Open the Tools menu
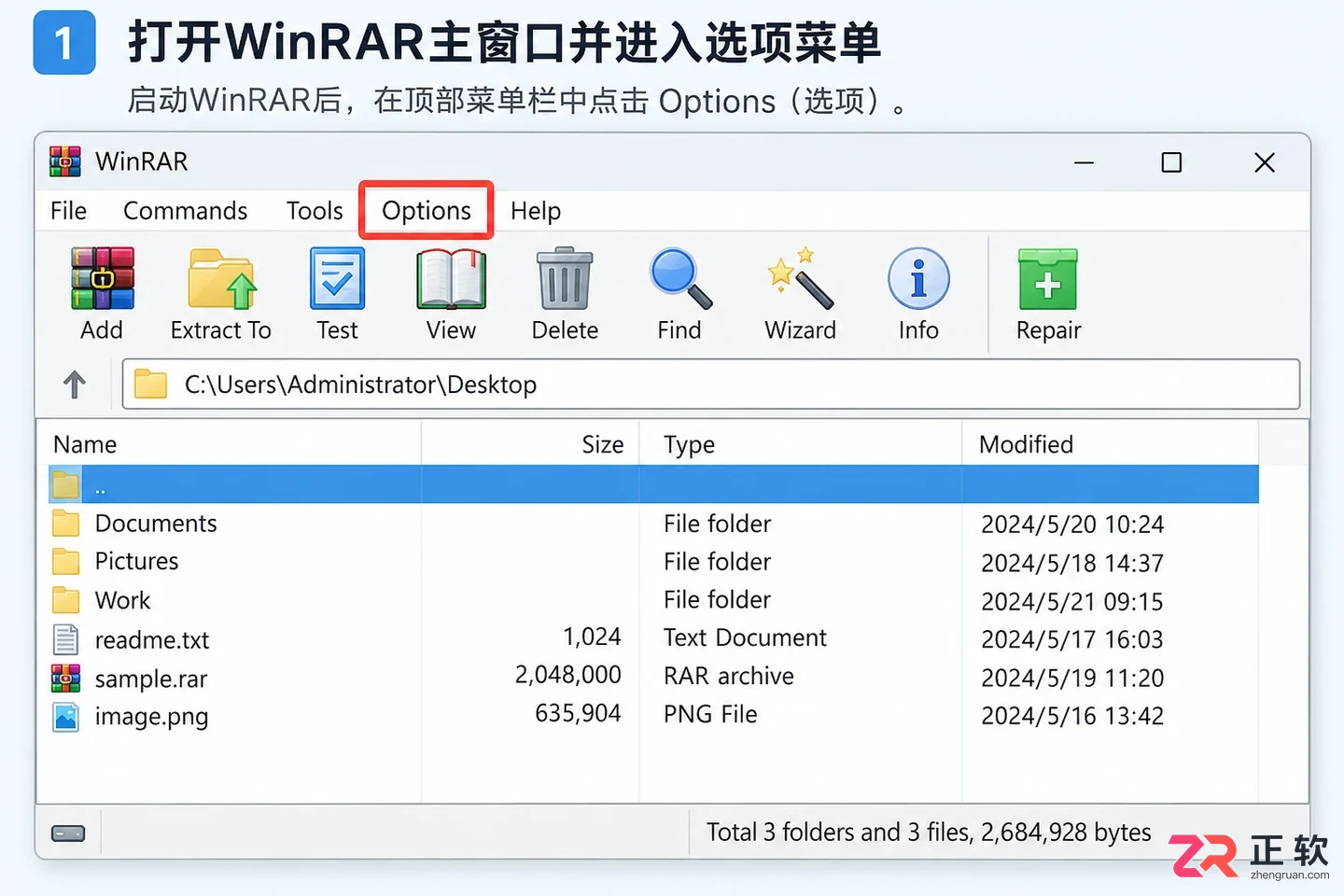The width and height of the screenshot is (1344, 896). click(x=315, y=211)
